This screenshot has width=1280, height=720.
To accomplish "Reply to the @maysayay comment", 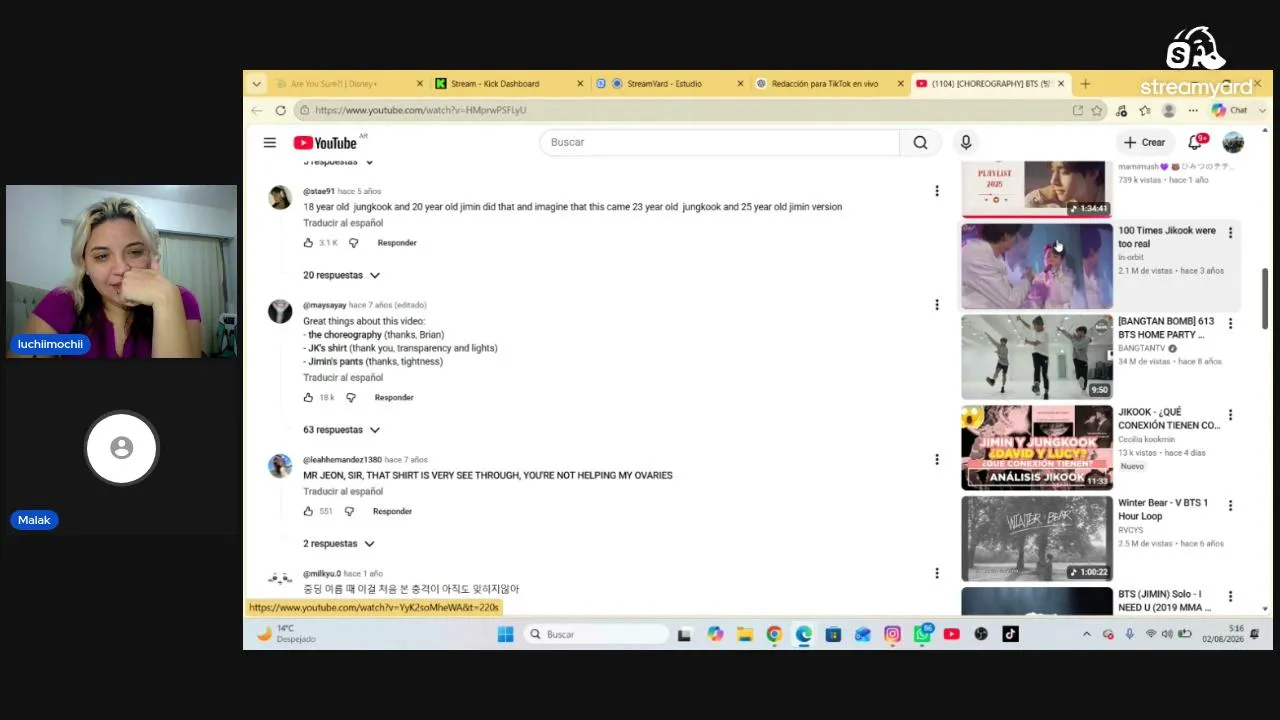I will pyautogui.click(x=394, y=398).
